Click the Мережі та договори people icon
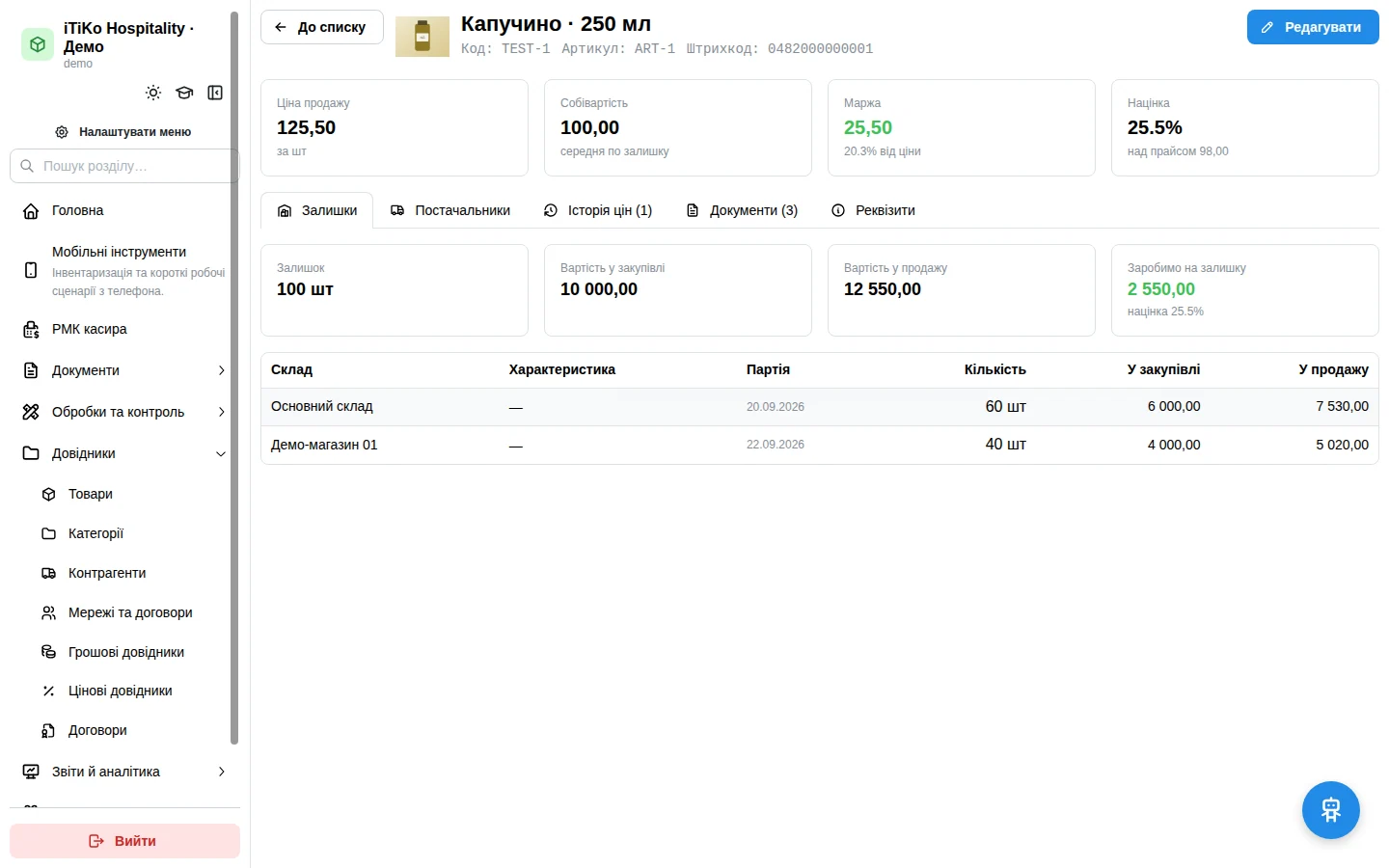 [48, 612]
